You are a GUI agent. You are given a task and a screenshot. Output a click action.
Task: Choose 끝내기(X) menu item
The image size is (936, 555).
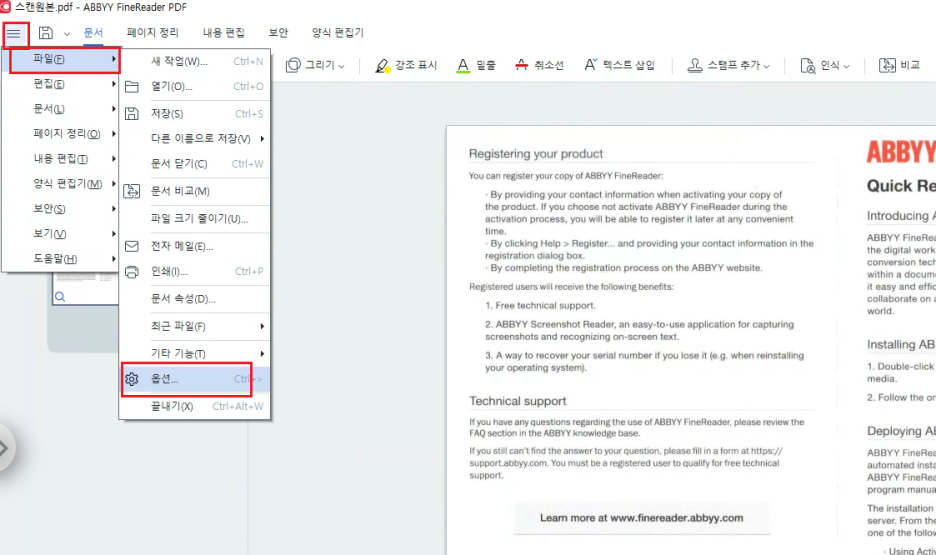[x=195, y=406]
